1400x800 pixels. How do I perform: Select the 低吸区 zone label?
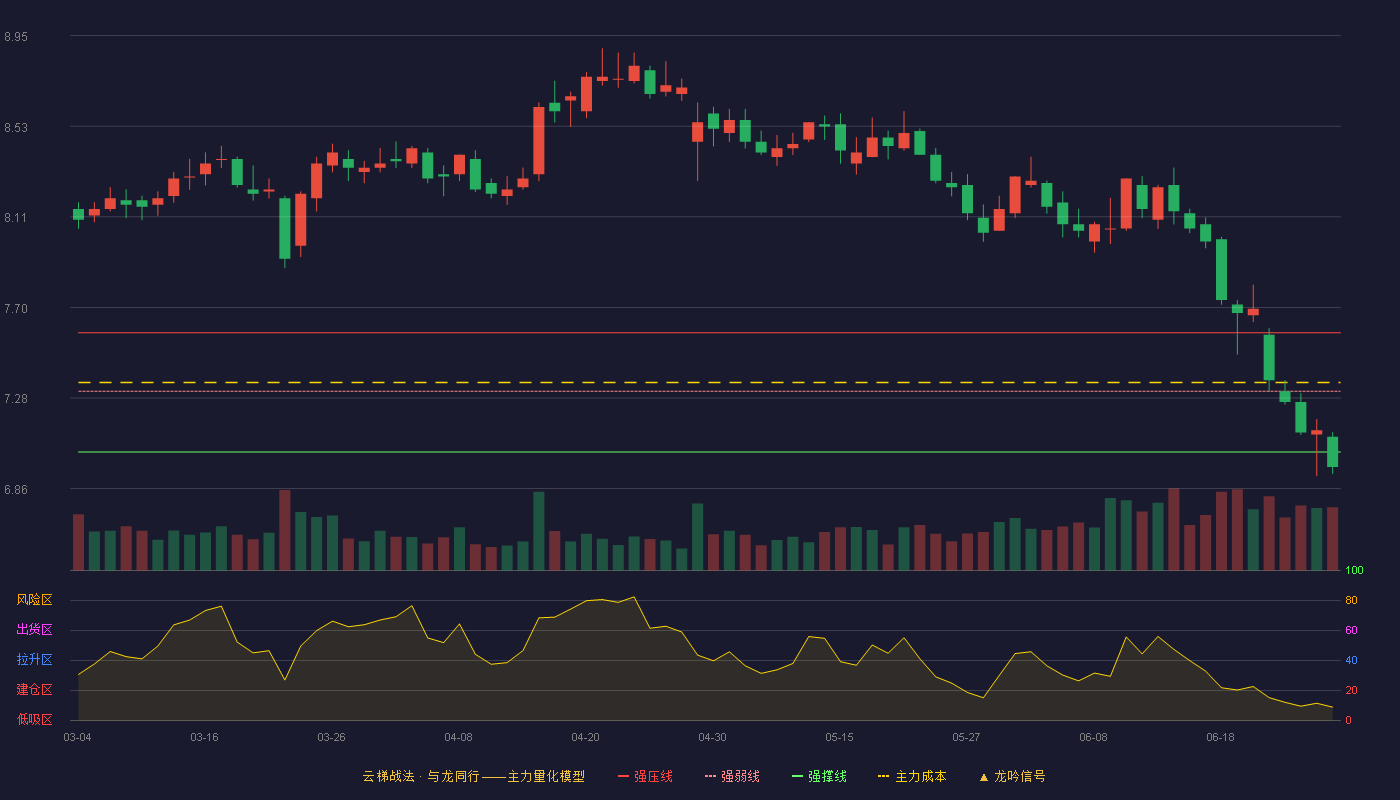[x=34, y=720]
